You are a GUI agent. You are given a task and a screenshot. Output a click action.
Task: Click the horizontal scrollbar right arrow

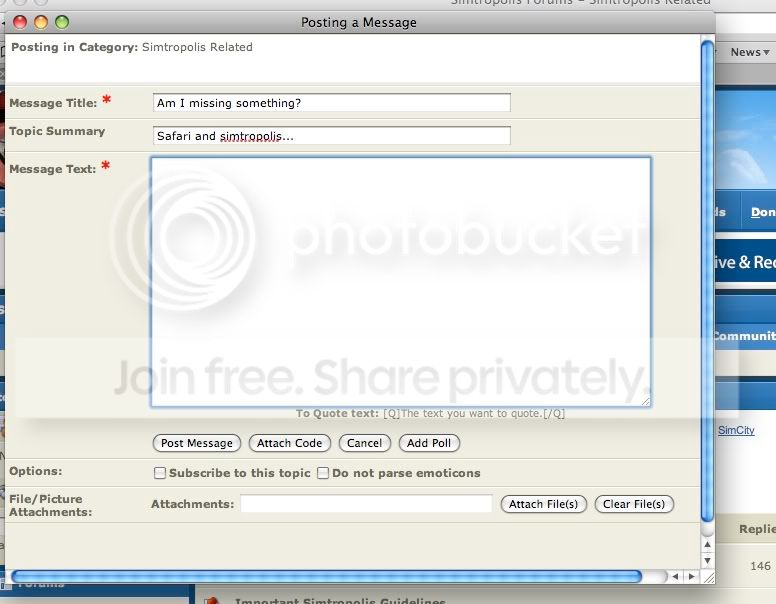pos(691,577)
